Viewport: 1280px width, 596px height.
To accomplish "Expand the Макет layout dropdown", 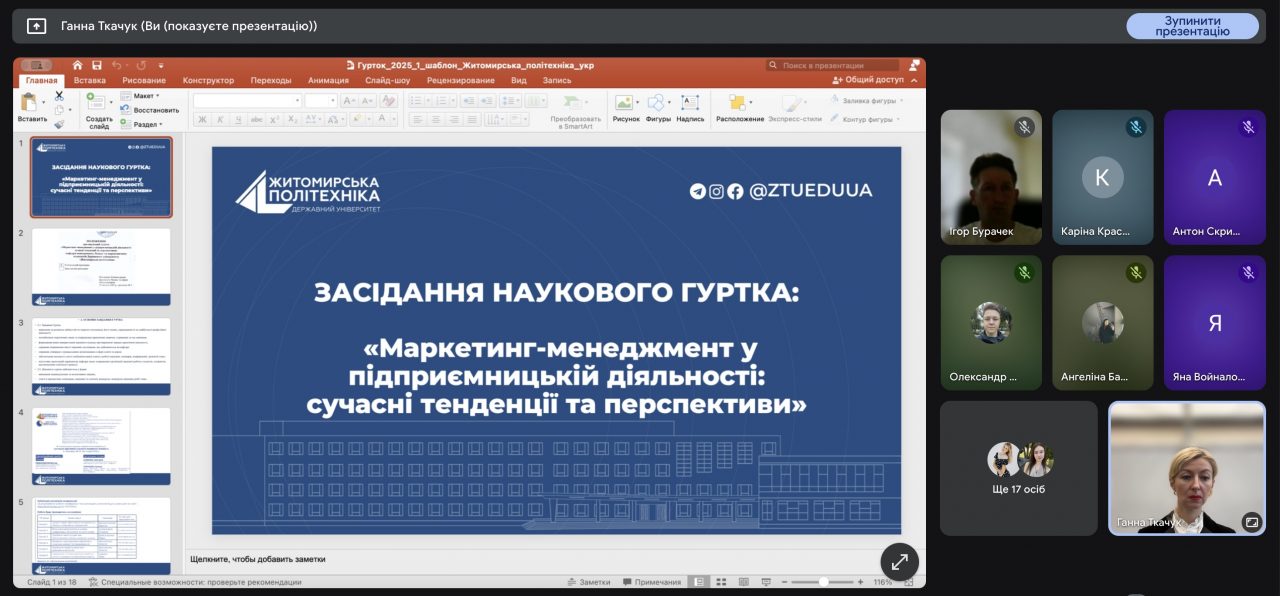I will click(143, 96).
